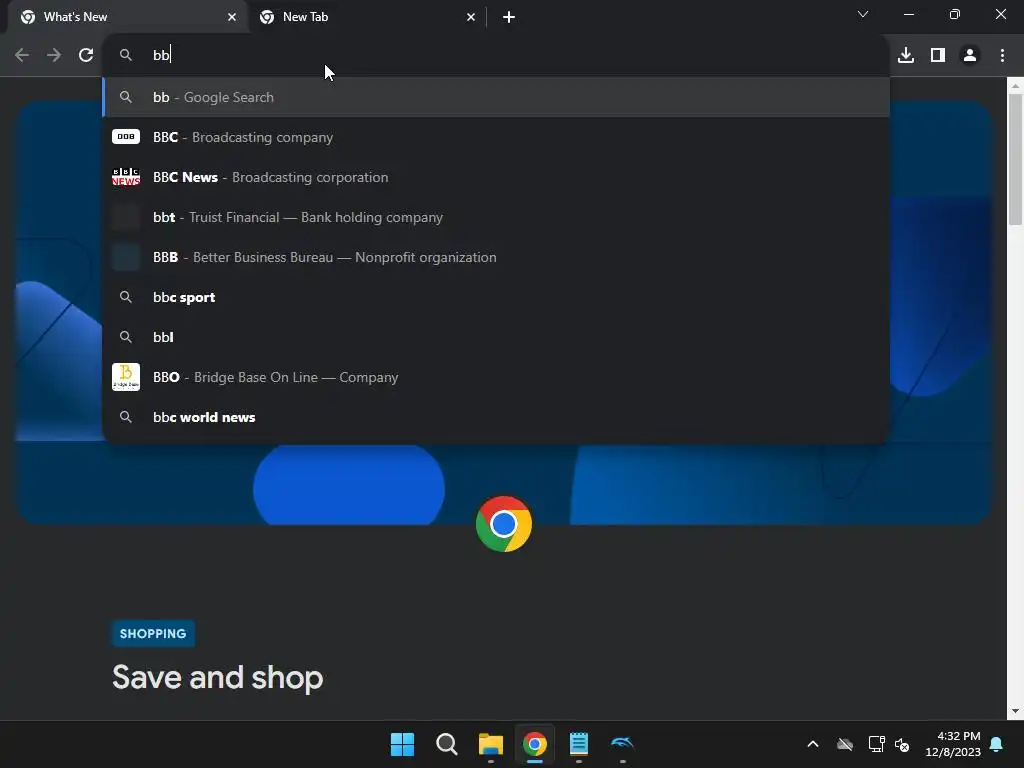1024x768 pixels.
Task: Open the Downloads icon in Chrome toolbar
Action: [x=906, y=55]
